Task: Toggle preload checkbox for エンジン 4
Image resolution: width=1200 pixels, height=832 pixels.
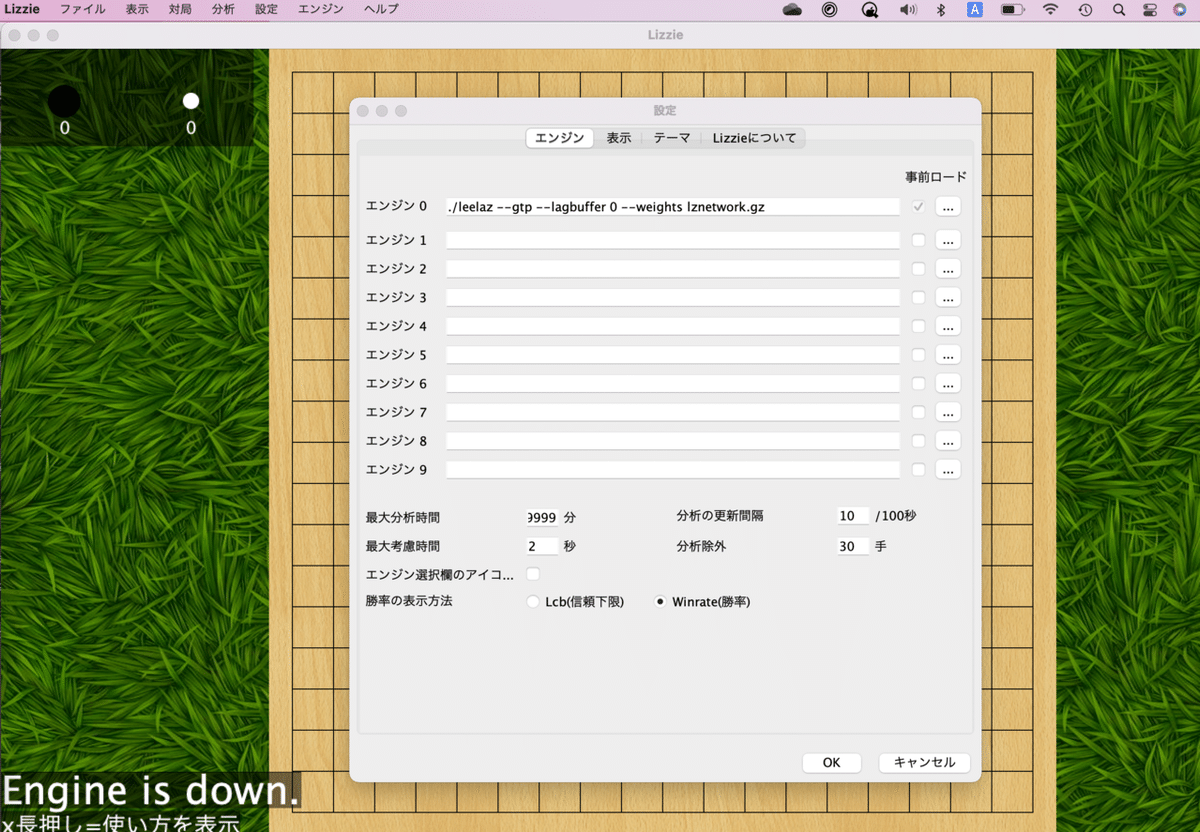Action: coord(919,326)
